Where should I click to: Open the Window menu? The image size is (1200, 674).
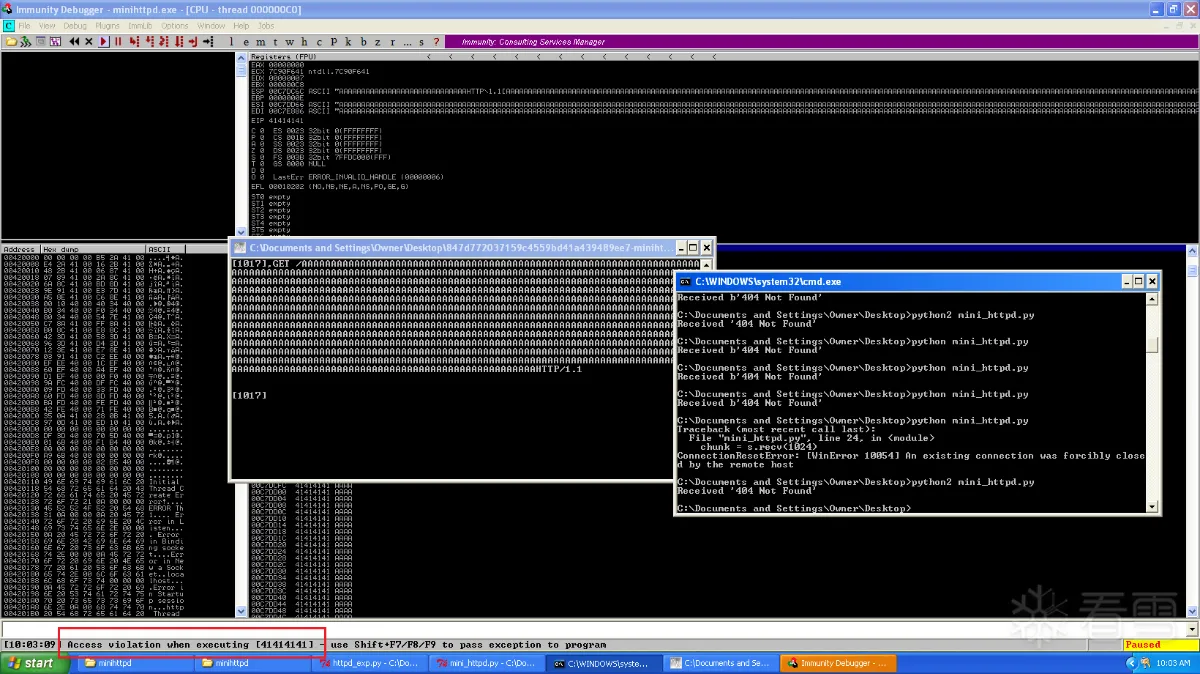211,26
